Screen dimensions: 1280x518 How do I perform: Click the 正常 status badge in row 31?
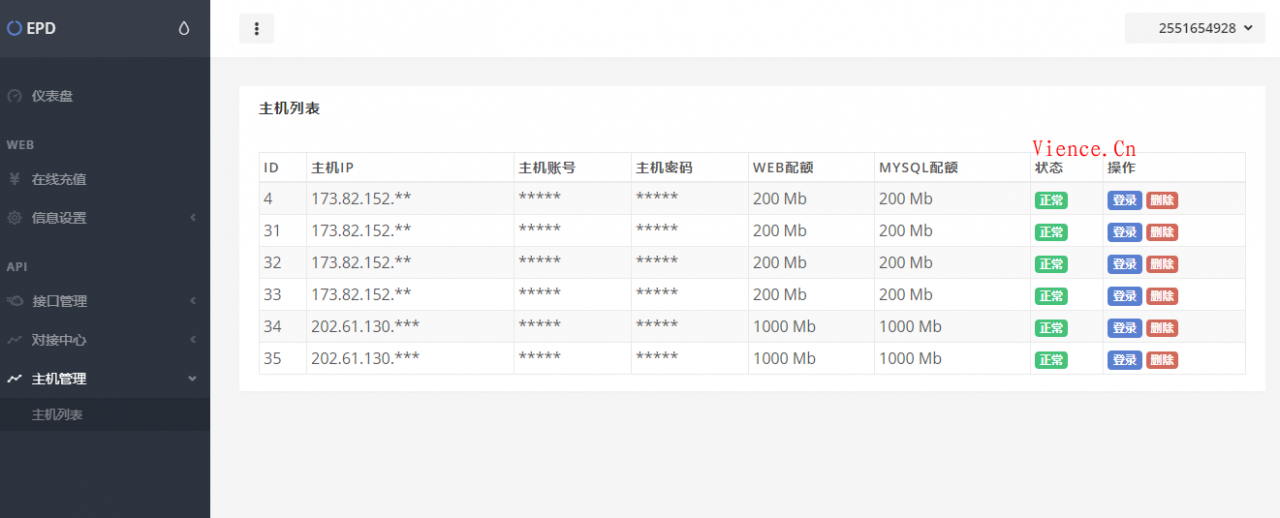[1051, 232]
